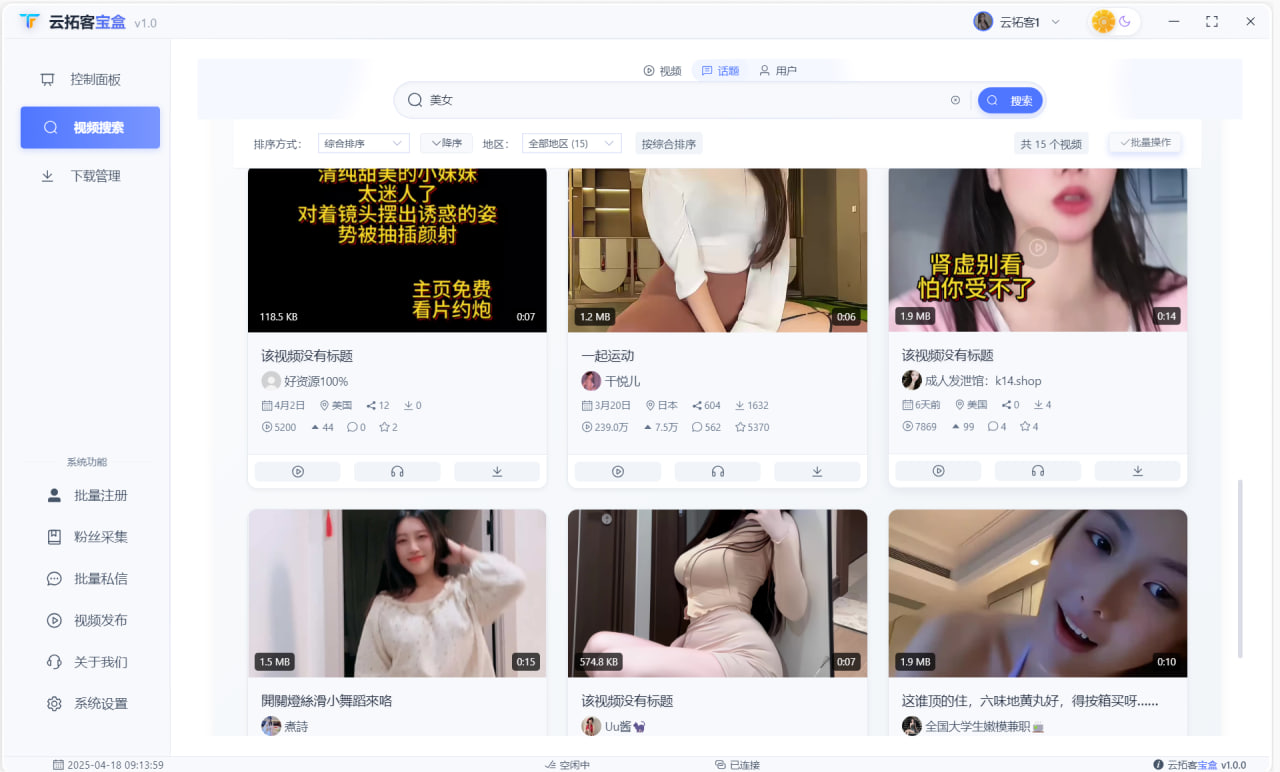The height and width of the screenshot is (772, 1280).
Task: Click the download icon under the 肾虚别看 video
Action: point(1137,470)
